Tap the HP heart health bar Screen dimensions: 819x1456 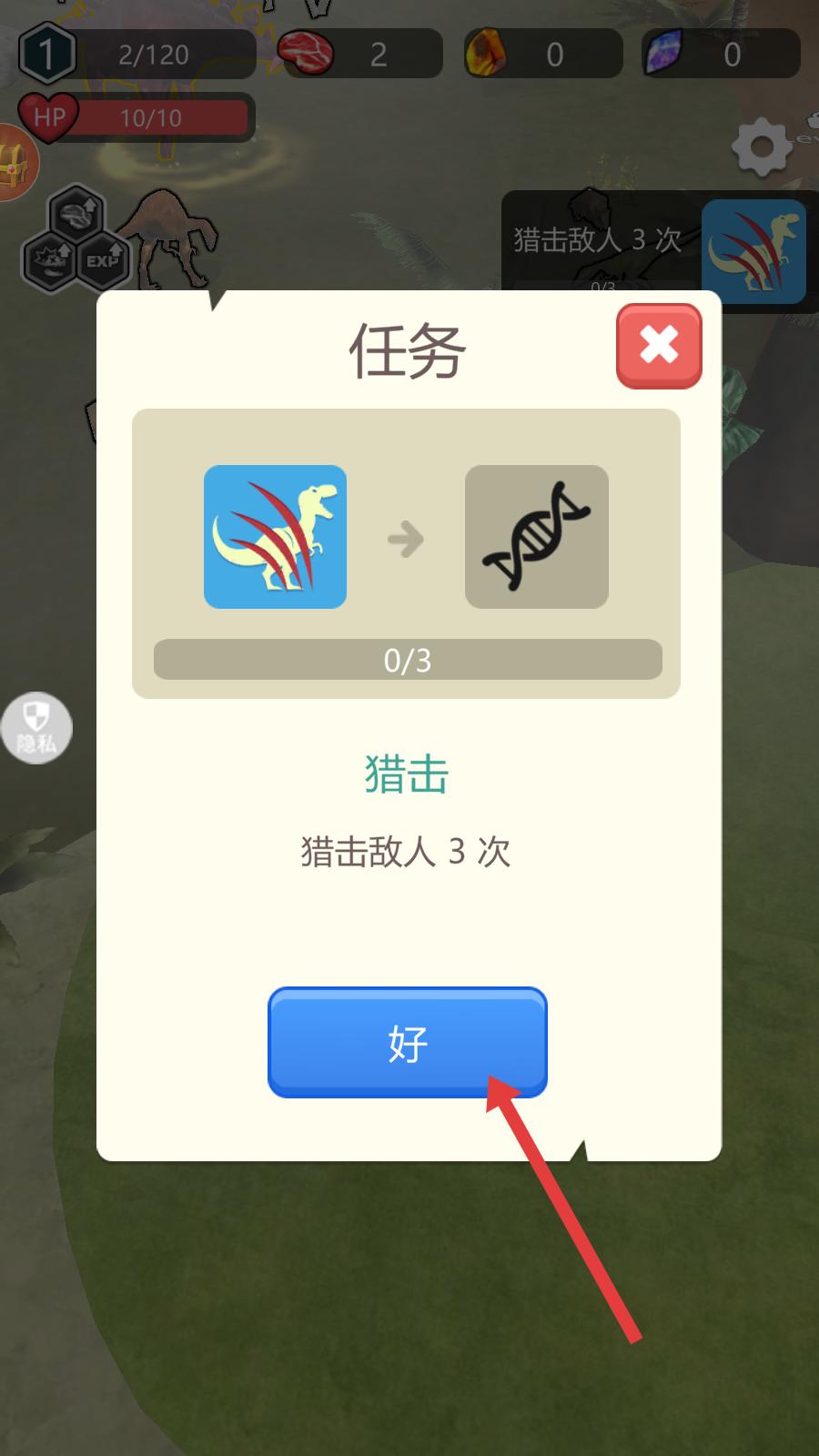(x=136, y=117)
